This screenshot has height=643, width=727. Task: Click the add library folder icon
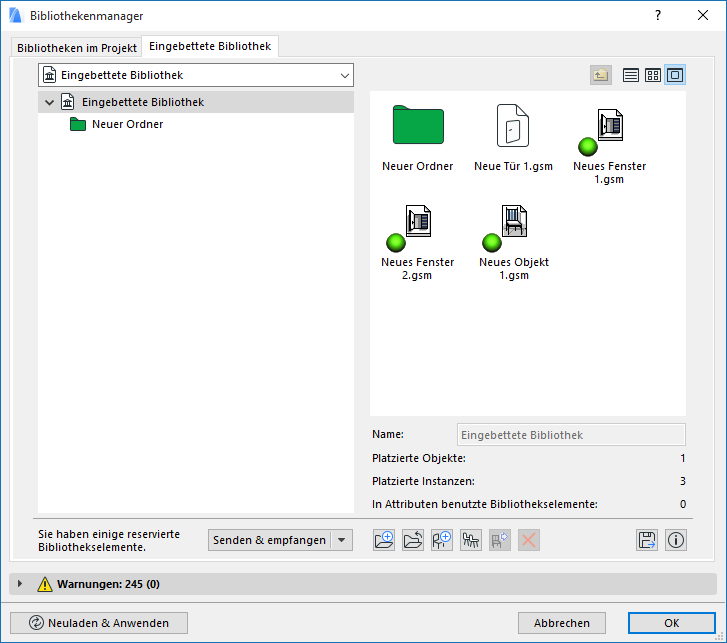coord(413,540)
